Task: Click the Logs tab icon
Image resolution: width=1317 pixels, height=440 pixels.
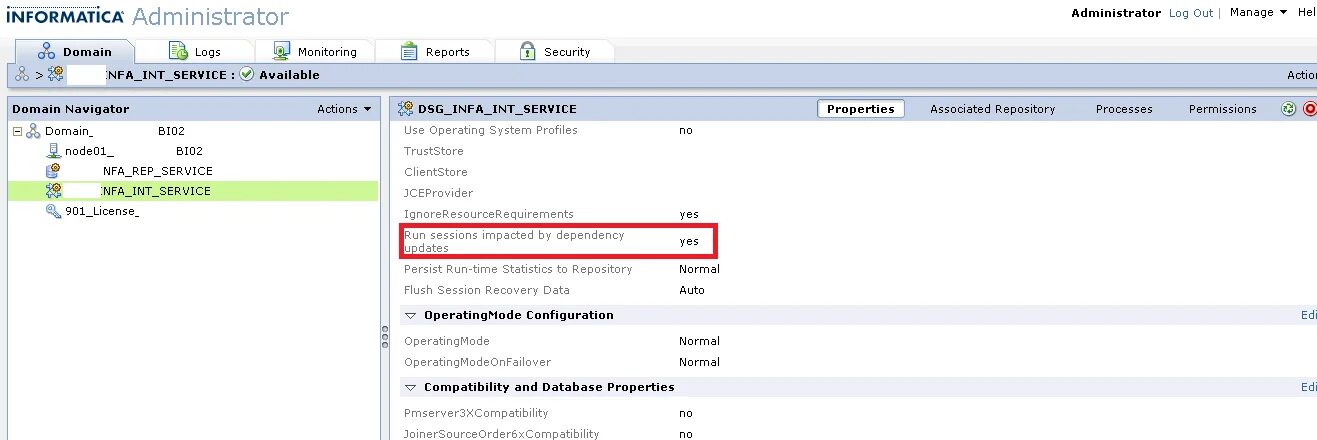Action: click(178, 51)
